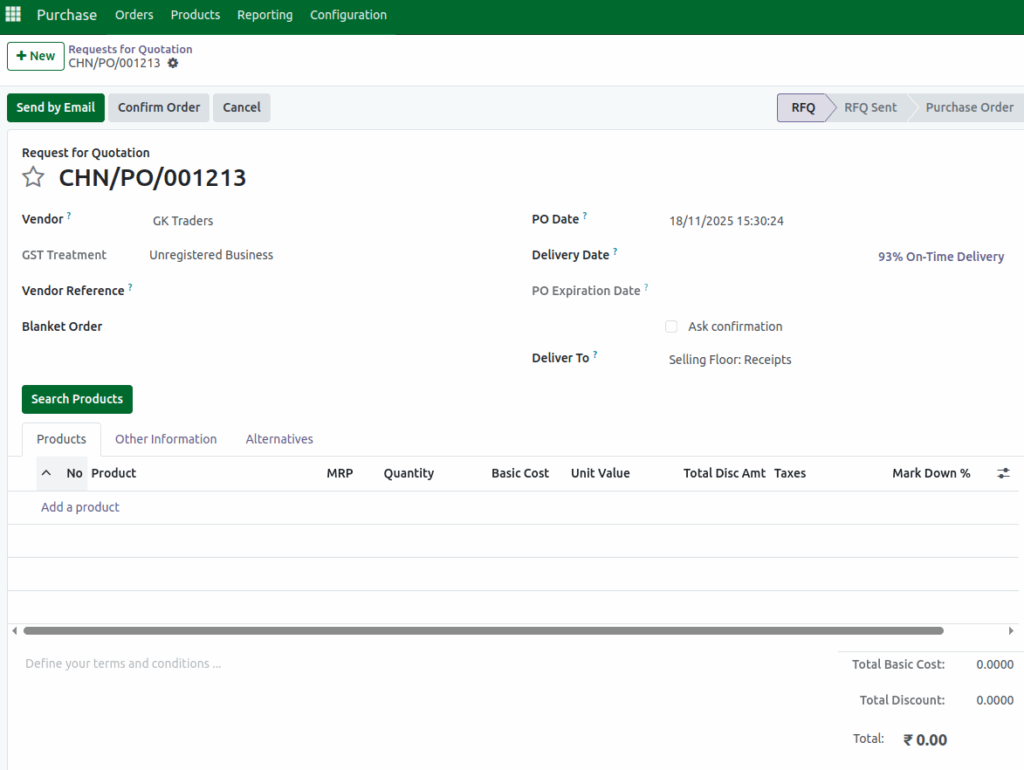Open the 93% On-Time Delivery link
The height and width of the screenshot is (770, 1024).
[940, 256]
